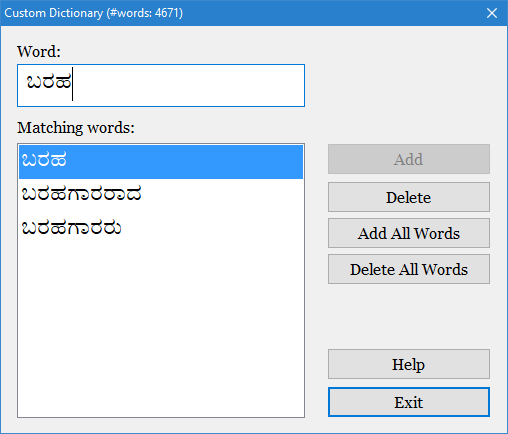Exit the Custom Dictionary dialog
Image resolution: width=508 pixels, height=434 pixels.
(409, 402)
